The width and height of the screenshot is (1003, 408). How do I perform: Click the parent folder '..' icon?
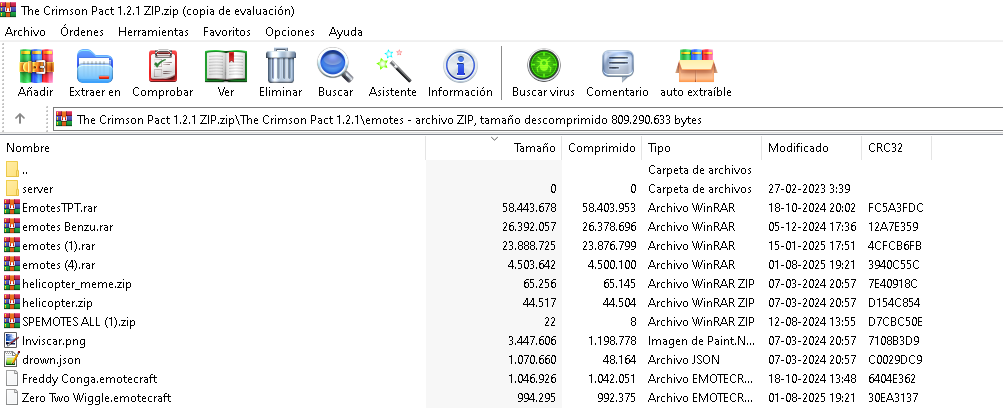pyautogui.click(x=12, y=169)
